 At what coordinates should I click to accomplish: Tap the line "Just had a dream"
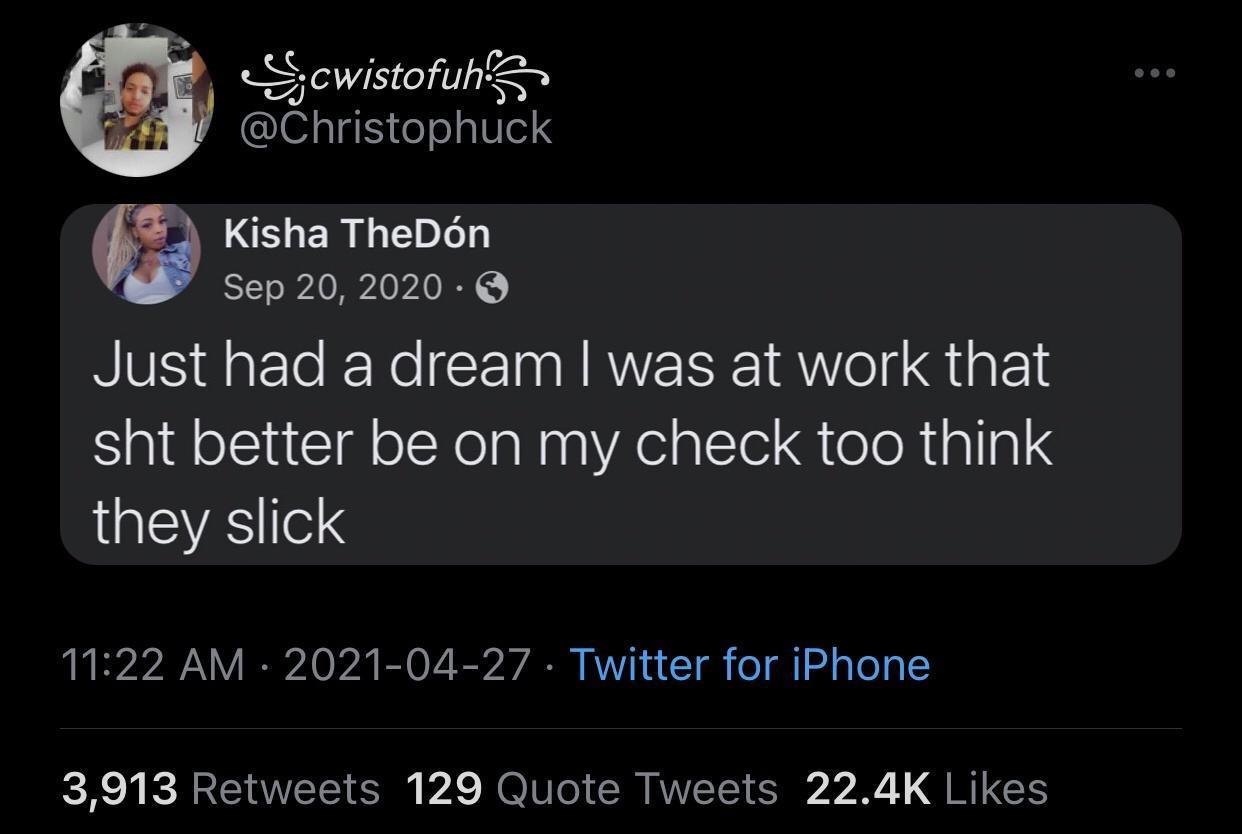[x=572, y=365]
